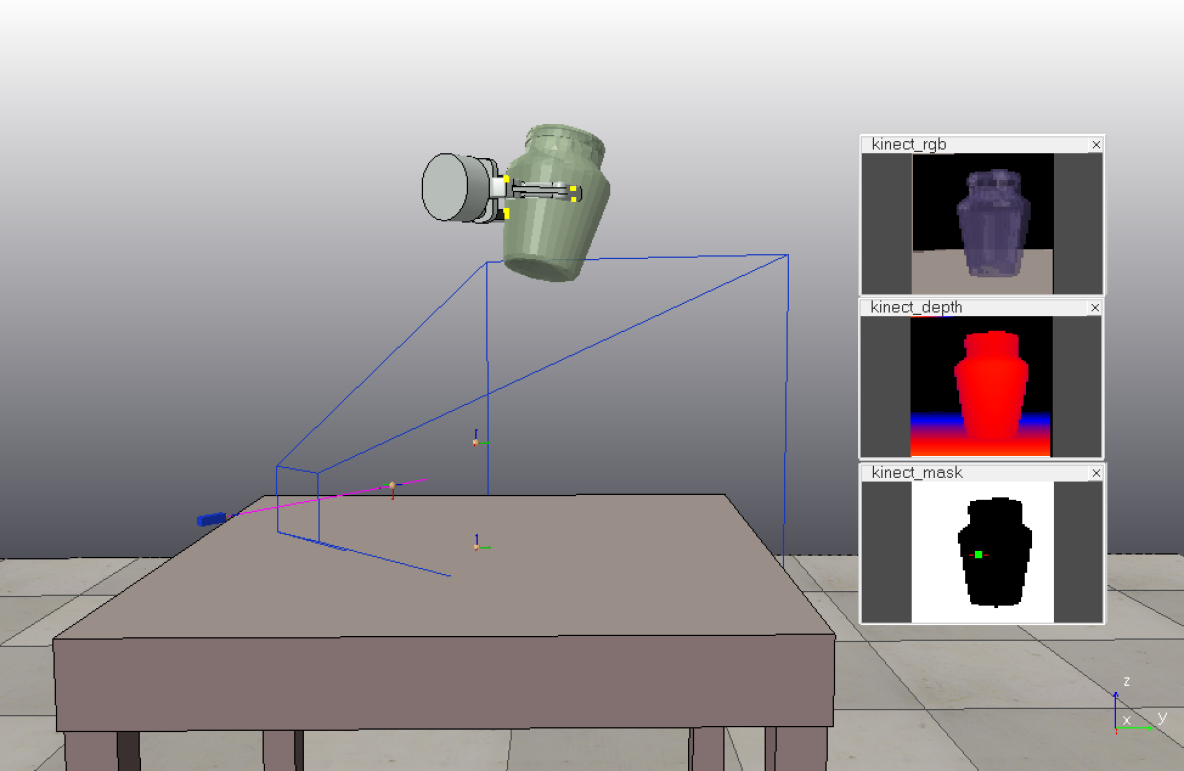
Task: Close the kinect_depth floating view
Action: pyautogui.click(x=1095, y=307)
